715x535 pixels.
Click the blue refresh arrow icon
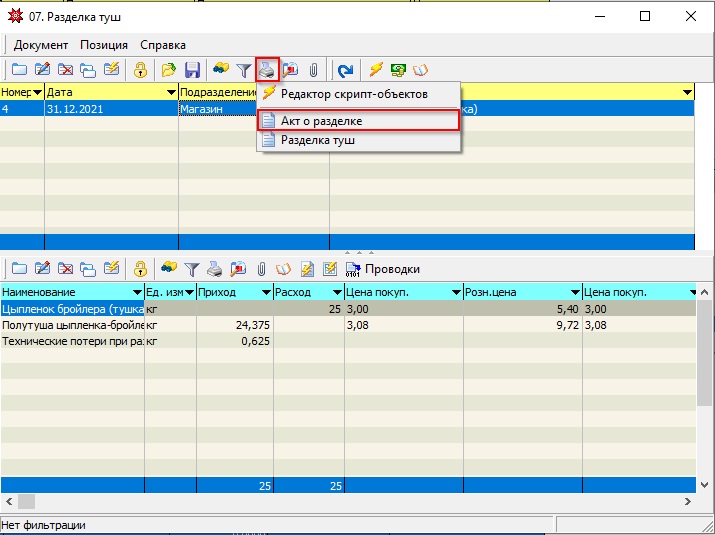(345, 70)
